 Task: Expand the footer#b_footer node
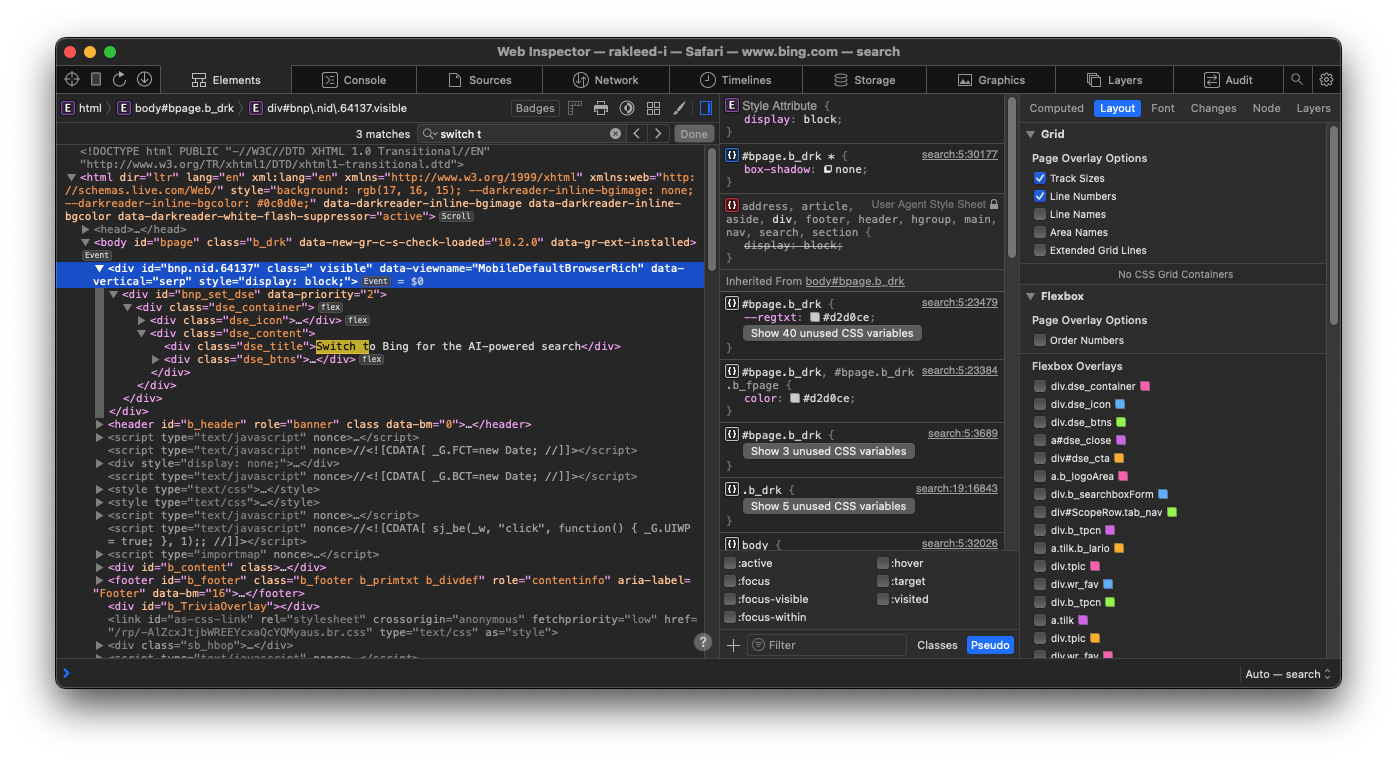100,580
